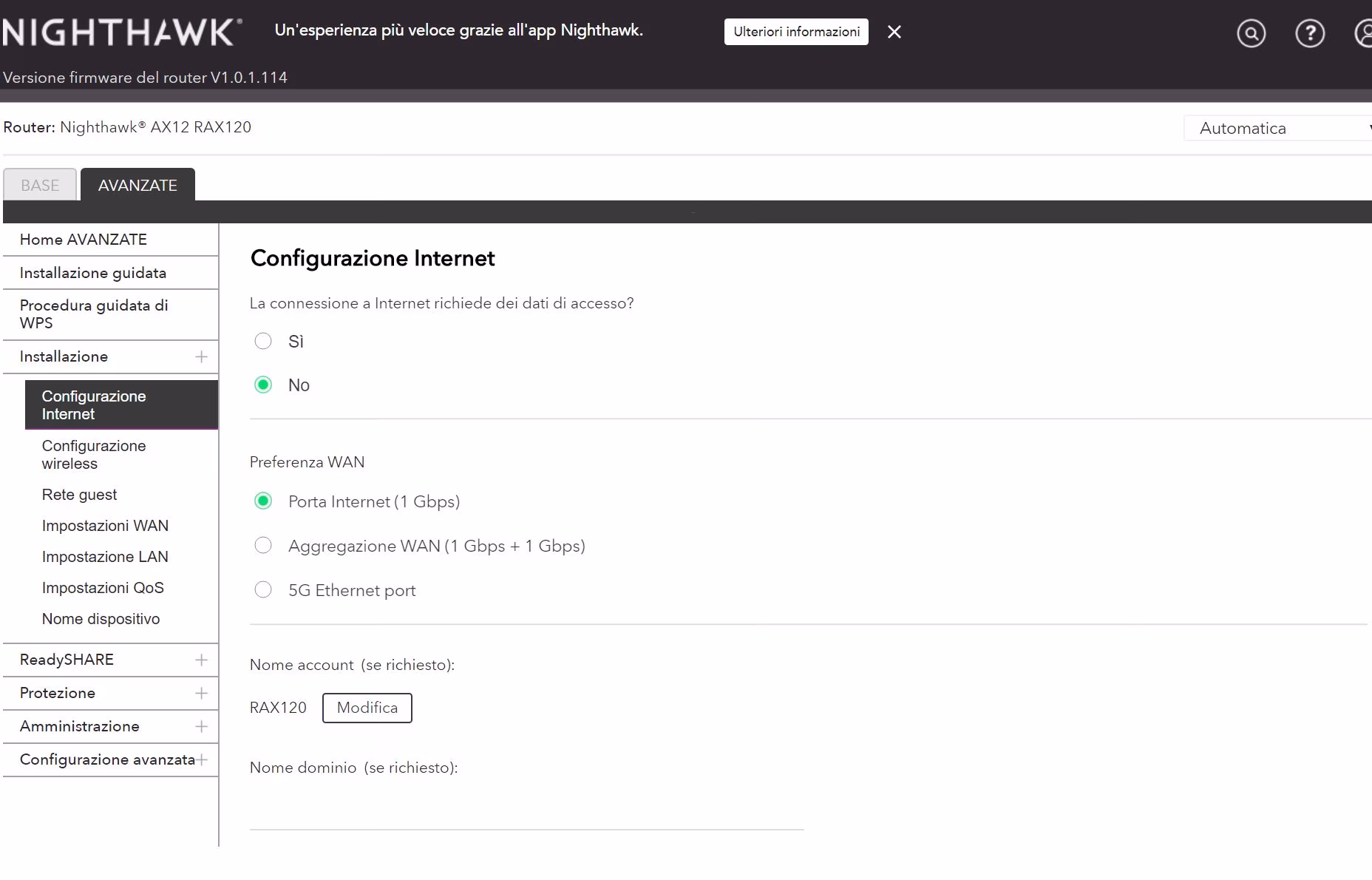
Task: Open Installazione guidata menu item
Action: [111, 273]
